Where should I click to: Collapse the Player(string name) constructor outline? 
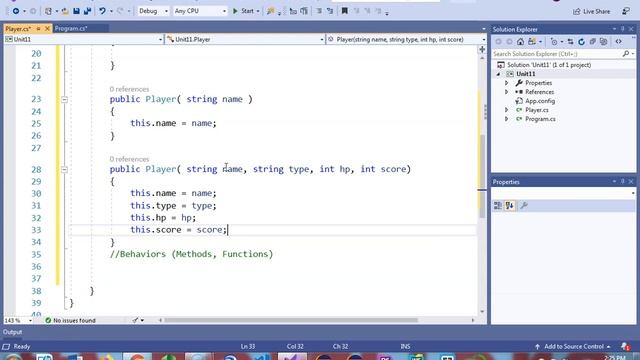click(x=64, y=100)
